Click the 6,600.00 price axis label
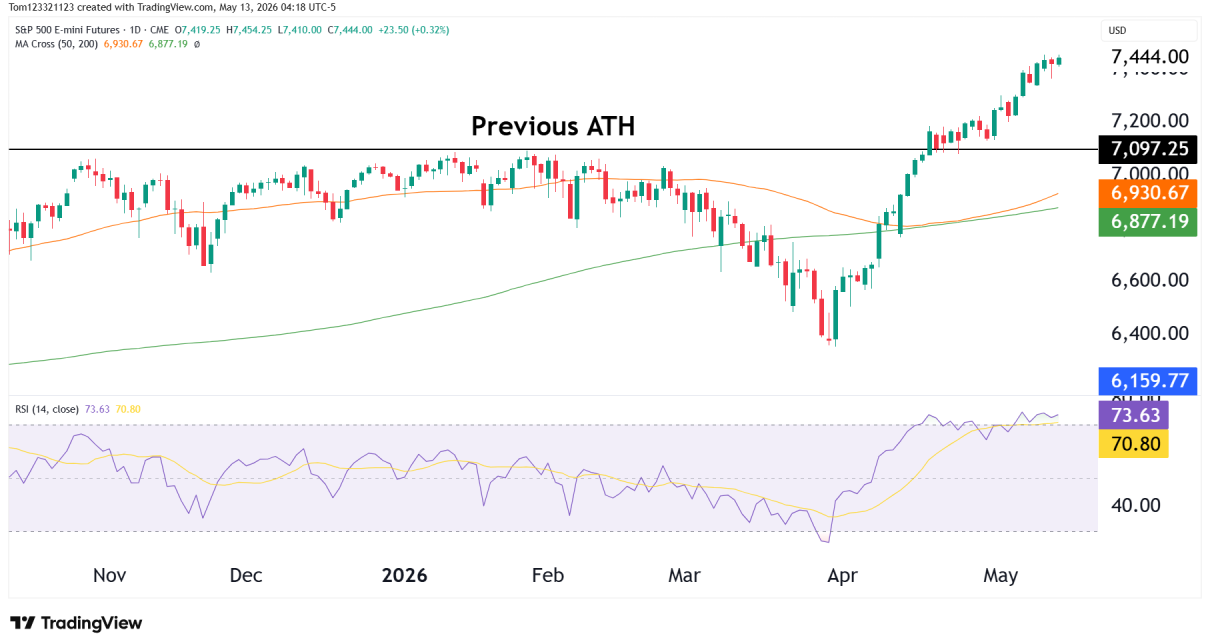 pos(1150,280)
